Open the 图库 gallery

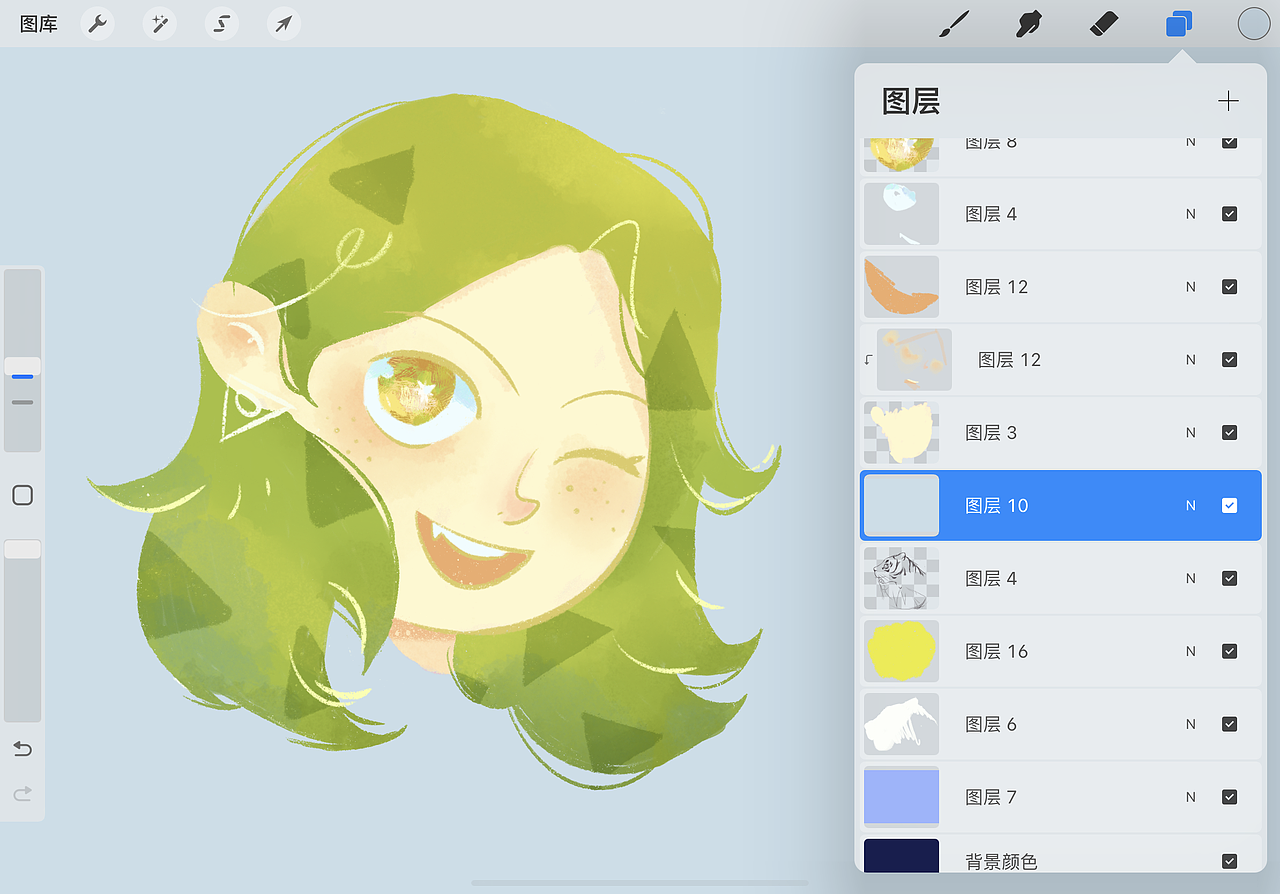tap(39, 24)
